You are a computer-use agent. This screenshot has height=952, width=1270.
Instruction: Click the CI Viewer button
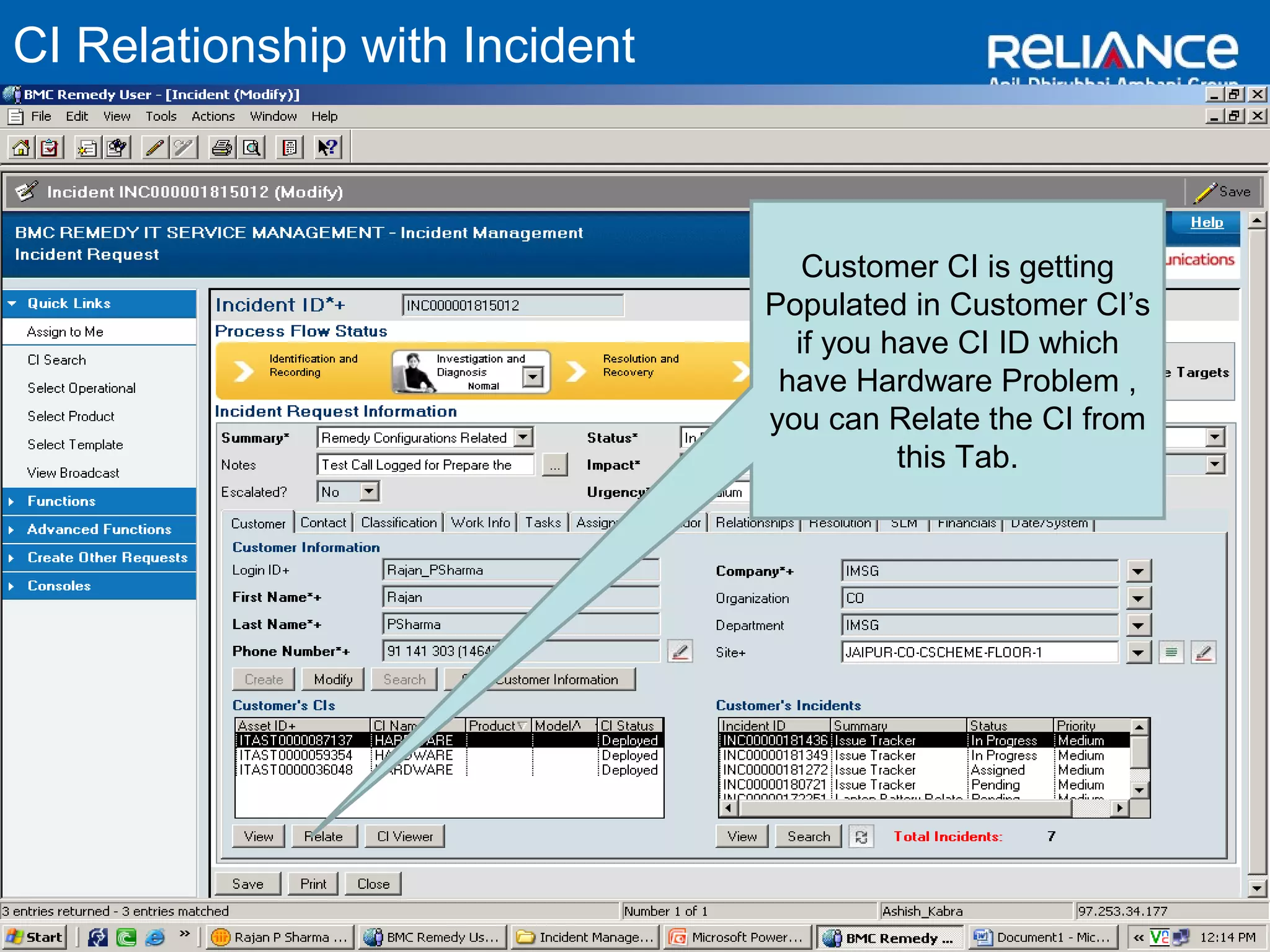(405, 837)
